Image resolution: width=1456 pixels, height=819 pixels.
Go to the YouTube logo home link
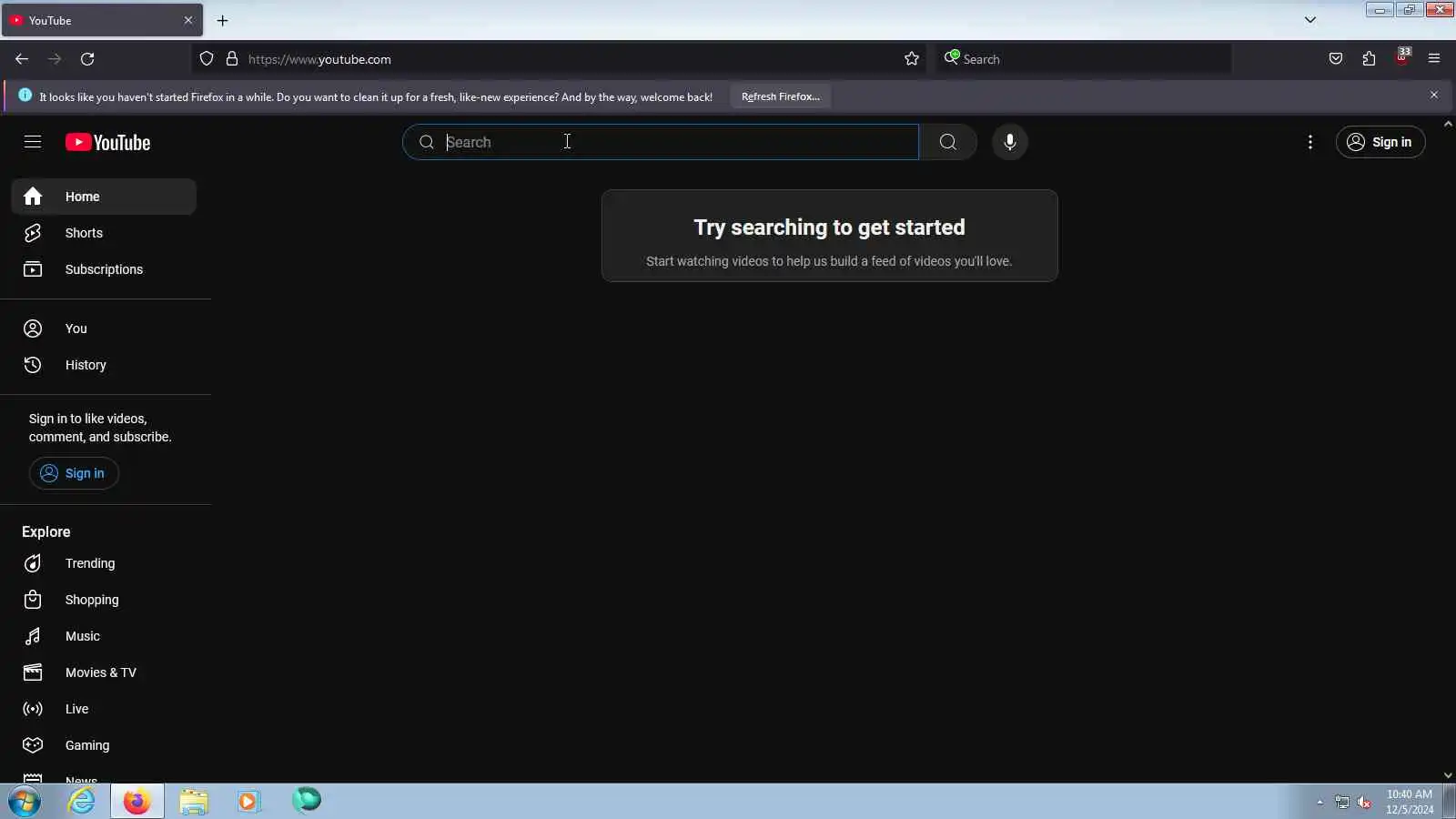[x=107, y=142]
